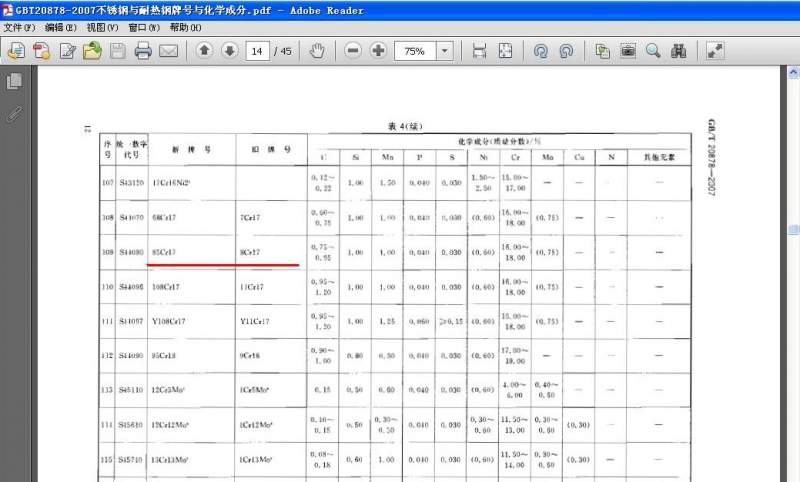The height and width of the screenshot is (482, 800).
Task: Go to the next page with down arrow
Action: click(230, 50)
